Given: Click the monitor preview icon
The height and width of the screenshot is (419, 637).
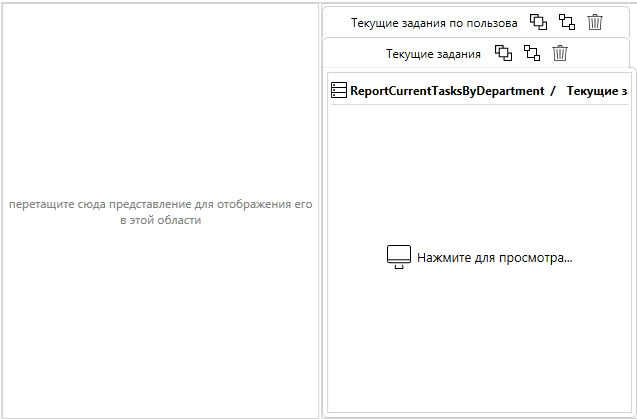Looking at the screenshot, I should click(399, 257).
